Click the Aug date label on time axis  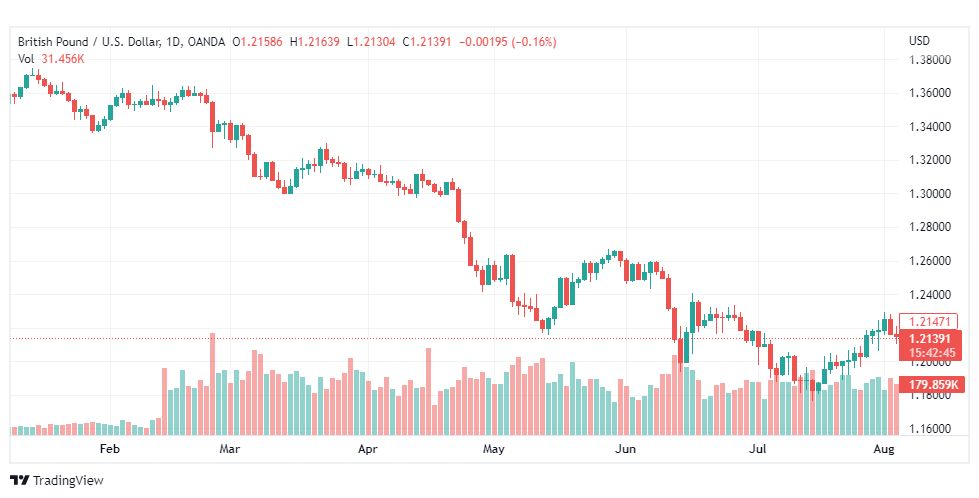pos(884,449)
